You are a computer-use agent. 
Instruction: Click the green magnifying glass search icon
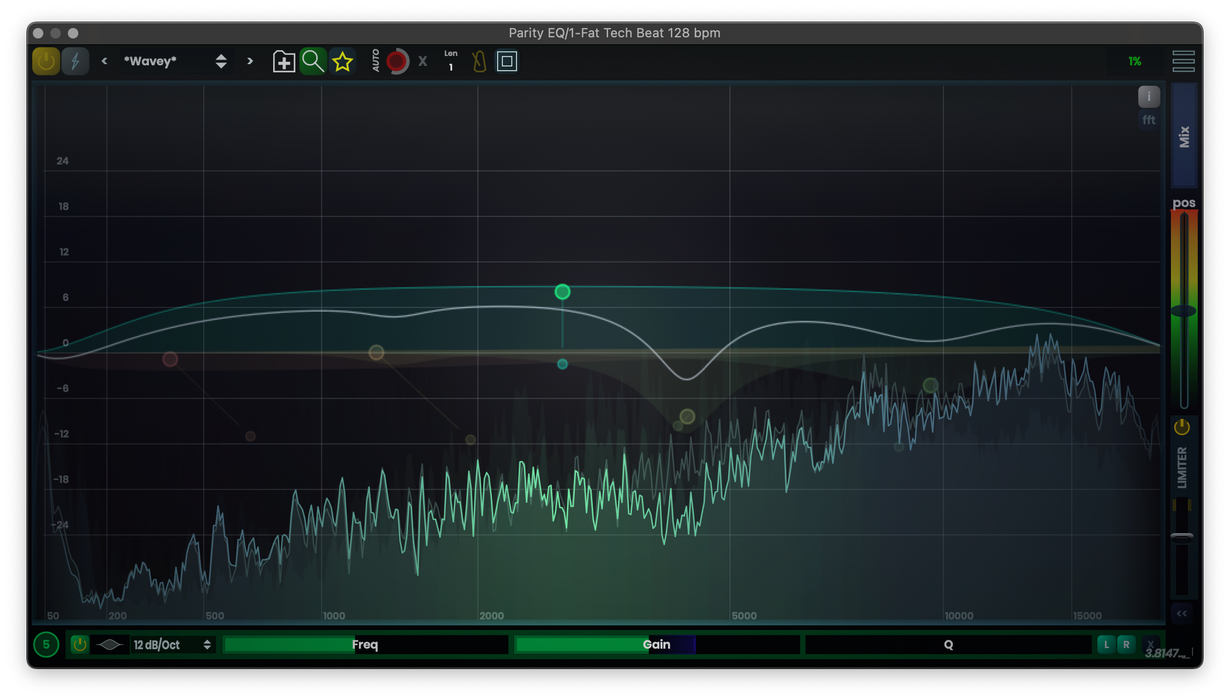tap(313, 62)
